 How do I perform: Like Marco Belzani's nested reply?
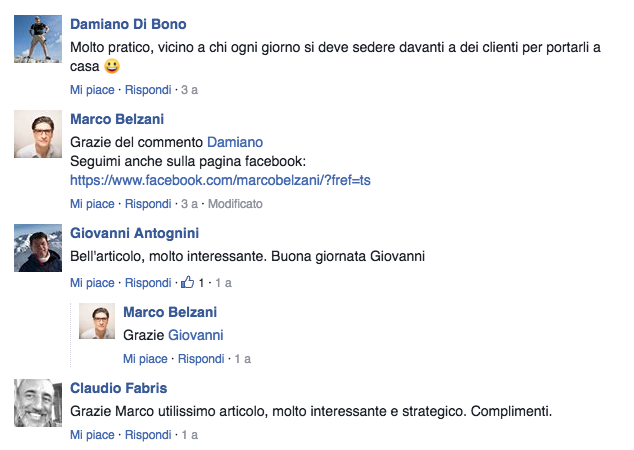click(145, 359)
